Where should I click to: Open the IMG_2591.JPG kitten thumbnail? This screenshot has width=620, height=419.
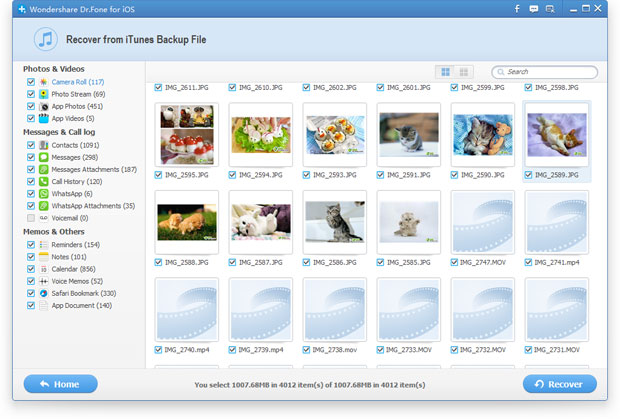(409, 134)
